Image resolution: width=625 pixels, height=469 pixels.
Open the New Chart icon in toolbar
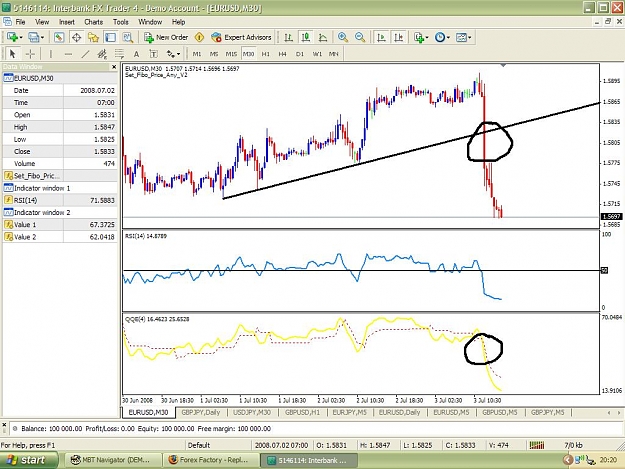click(x=12, y=37)
